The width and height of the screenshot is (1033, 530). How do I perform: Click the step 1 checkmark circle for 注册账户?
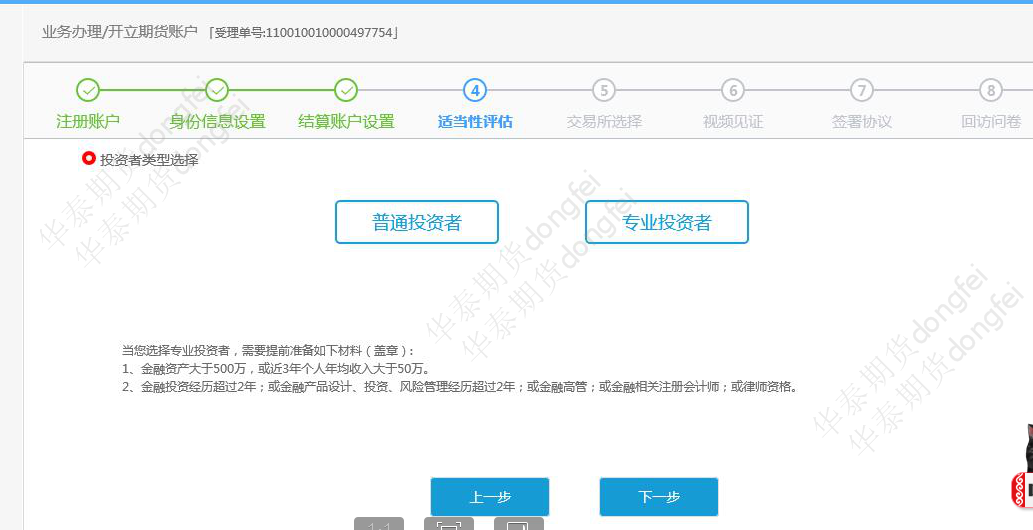pyautogui.click(x=88, y=90)
